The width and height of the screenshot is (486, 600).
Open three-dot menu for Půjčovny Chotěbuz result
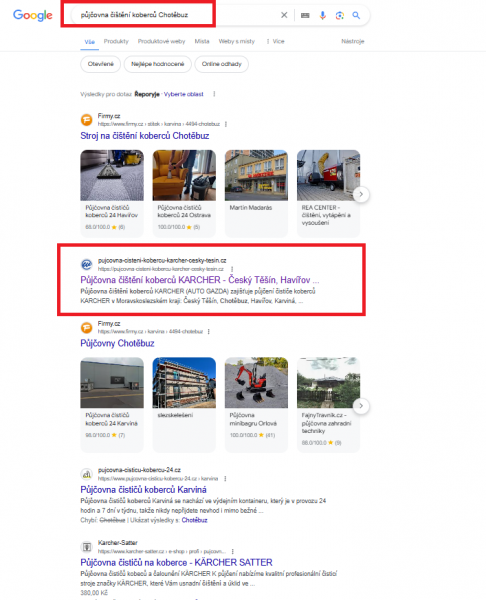point(209,331)
